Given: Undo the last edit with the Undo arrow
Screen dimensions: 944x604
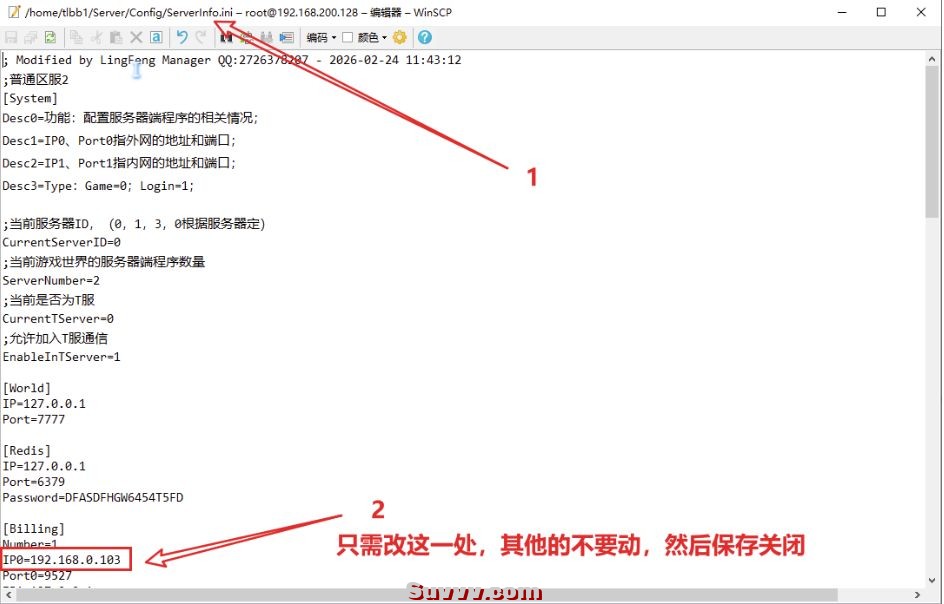Looking at the screenshot, I should pos(182,37).
